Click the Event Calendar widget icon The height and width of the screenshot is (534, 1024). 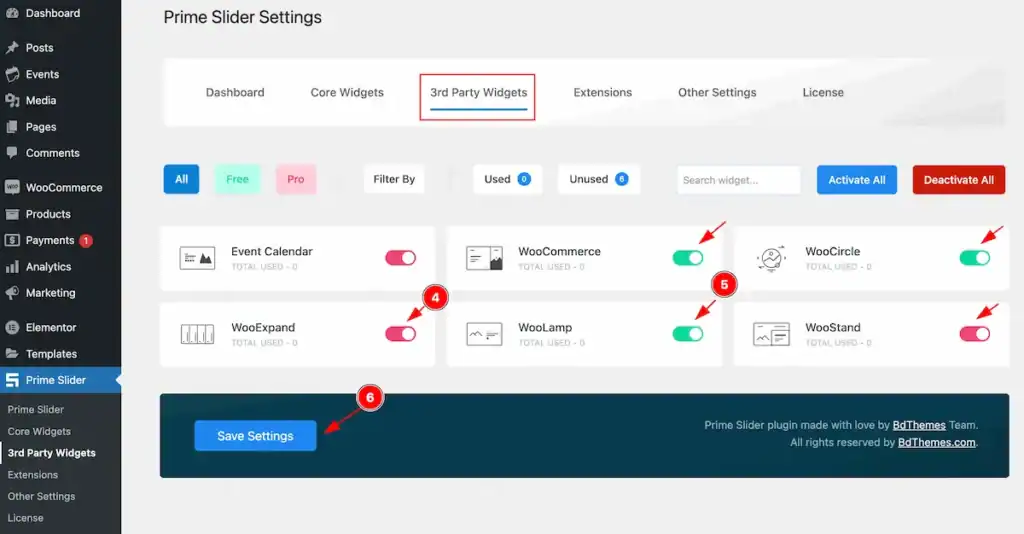(197, 259)
